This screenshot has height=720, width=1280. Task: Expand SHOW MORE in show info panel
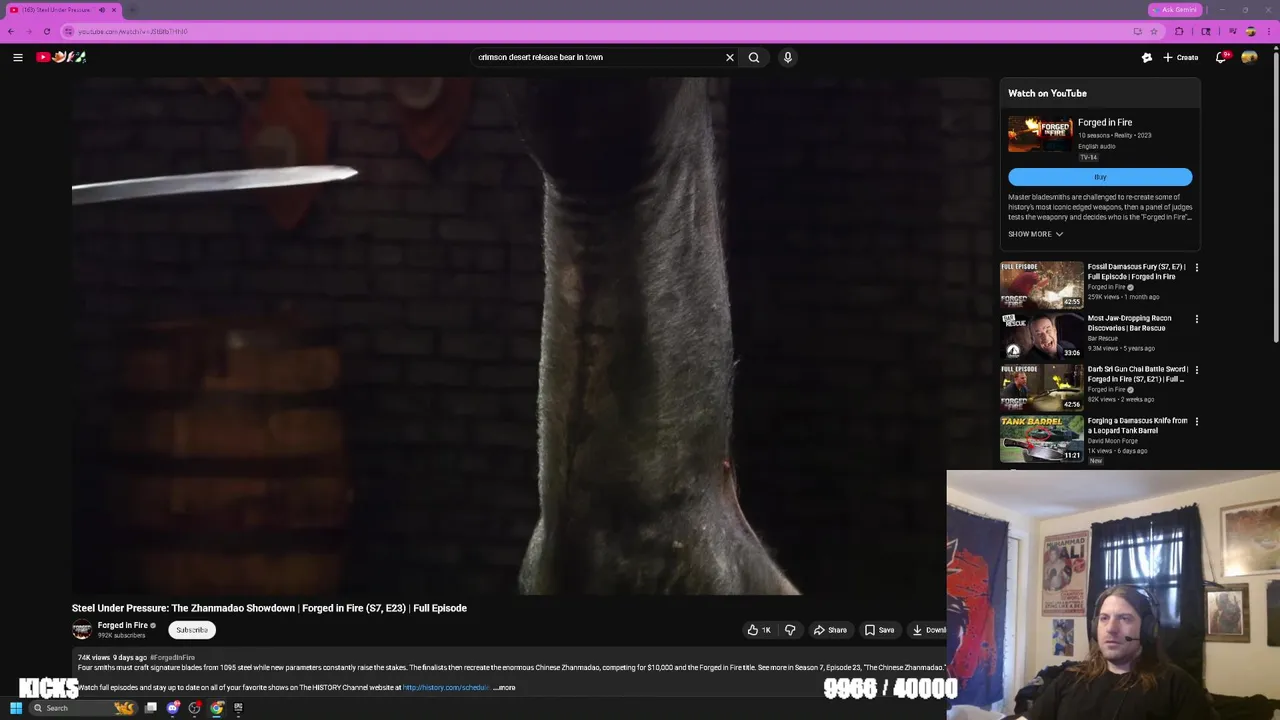[1035, 234]
